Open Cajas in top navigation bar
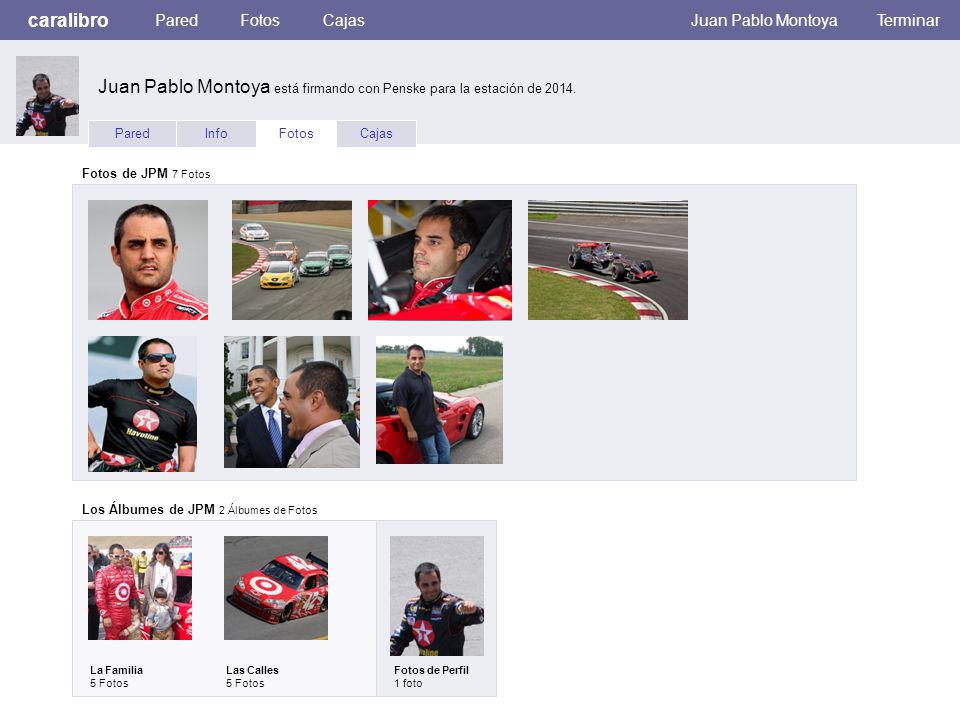 tap(343, 20)
